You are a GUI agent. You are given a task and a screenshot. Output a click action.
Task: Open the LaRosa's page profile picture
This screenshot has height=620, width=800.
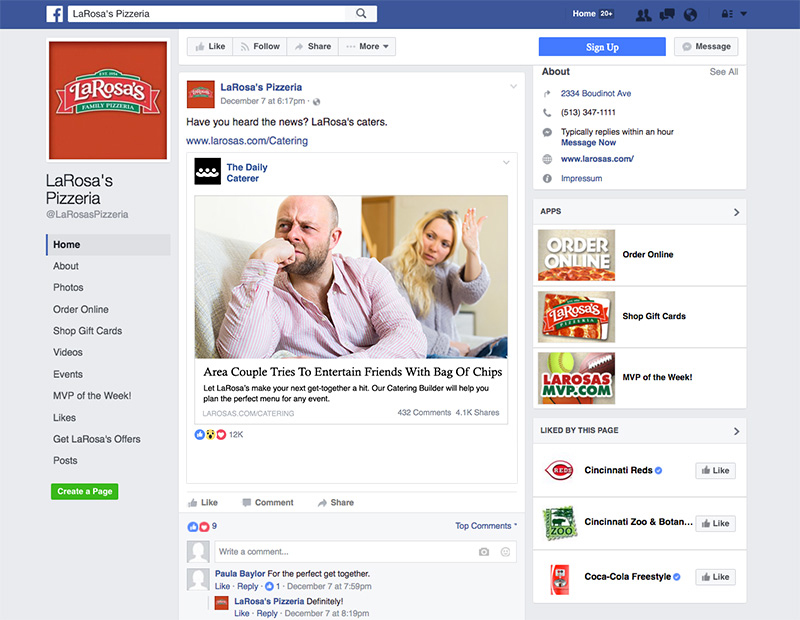[x=108, y=100]
